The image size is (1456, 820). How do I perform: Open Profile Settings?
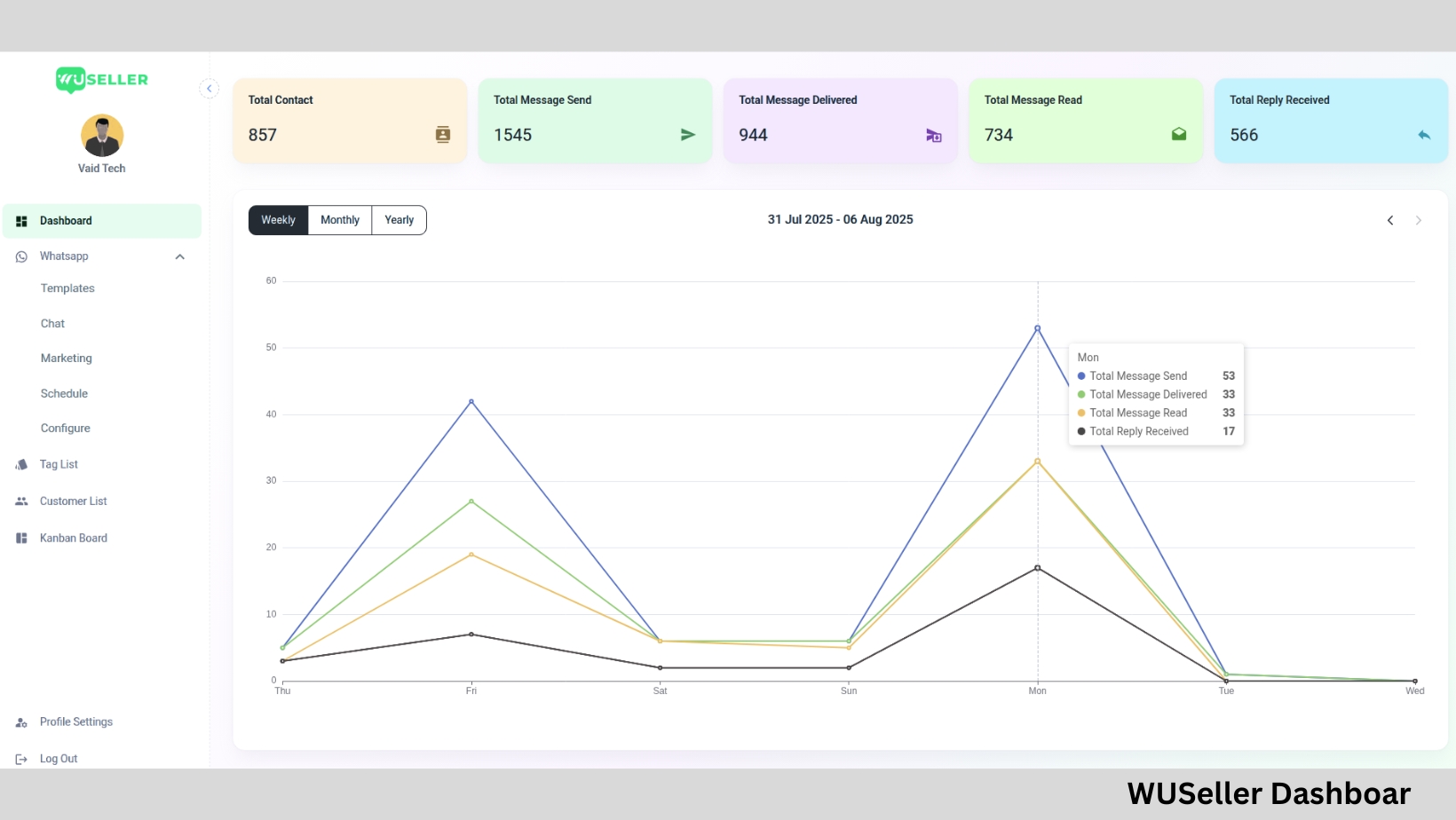75,721
